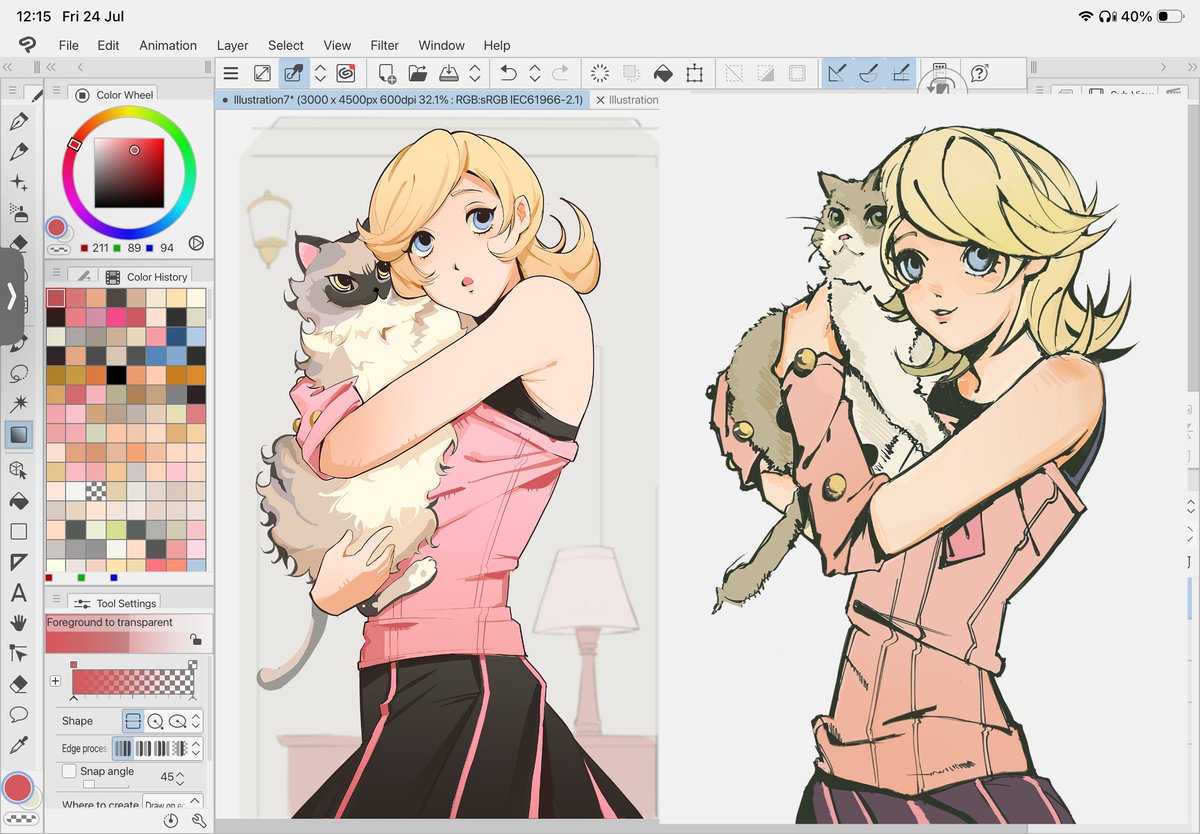Open the Filter menu
Viewport: 1200px width, 834px height.
(x=385, y=45)
